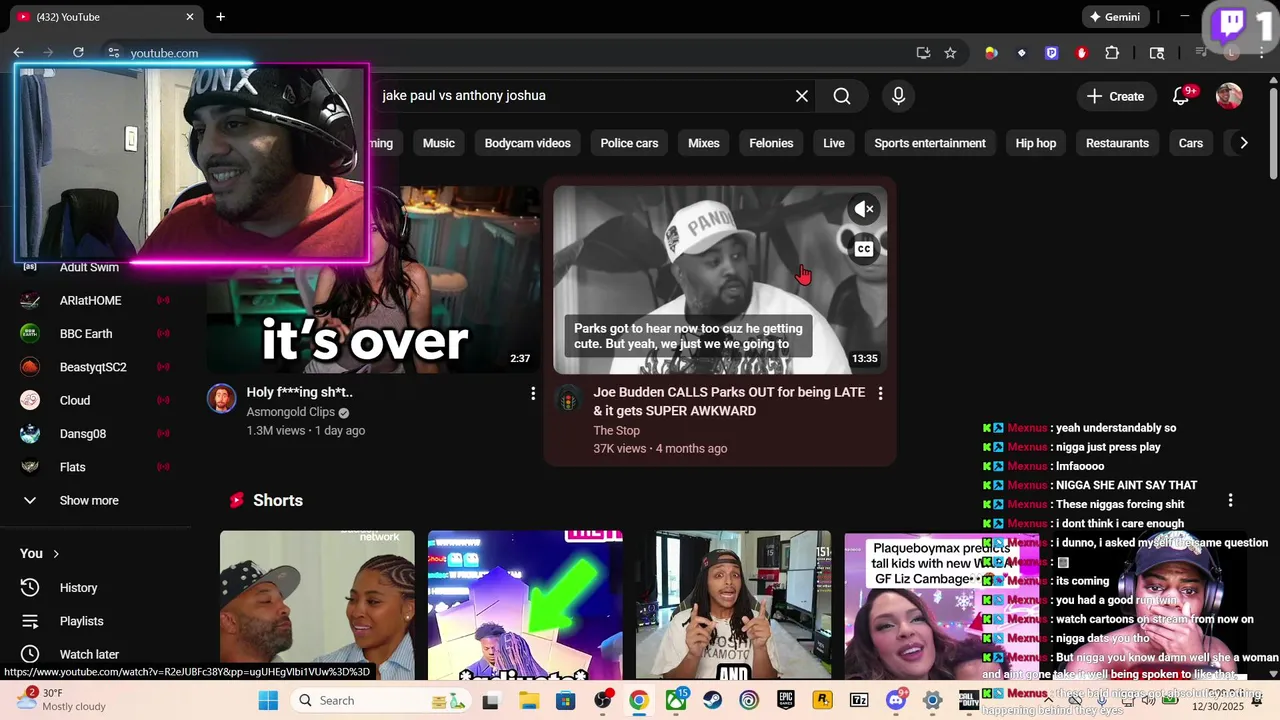Select the Felonies filter chip

click(x=771, y=143)
